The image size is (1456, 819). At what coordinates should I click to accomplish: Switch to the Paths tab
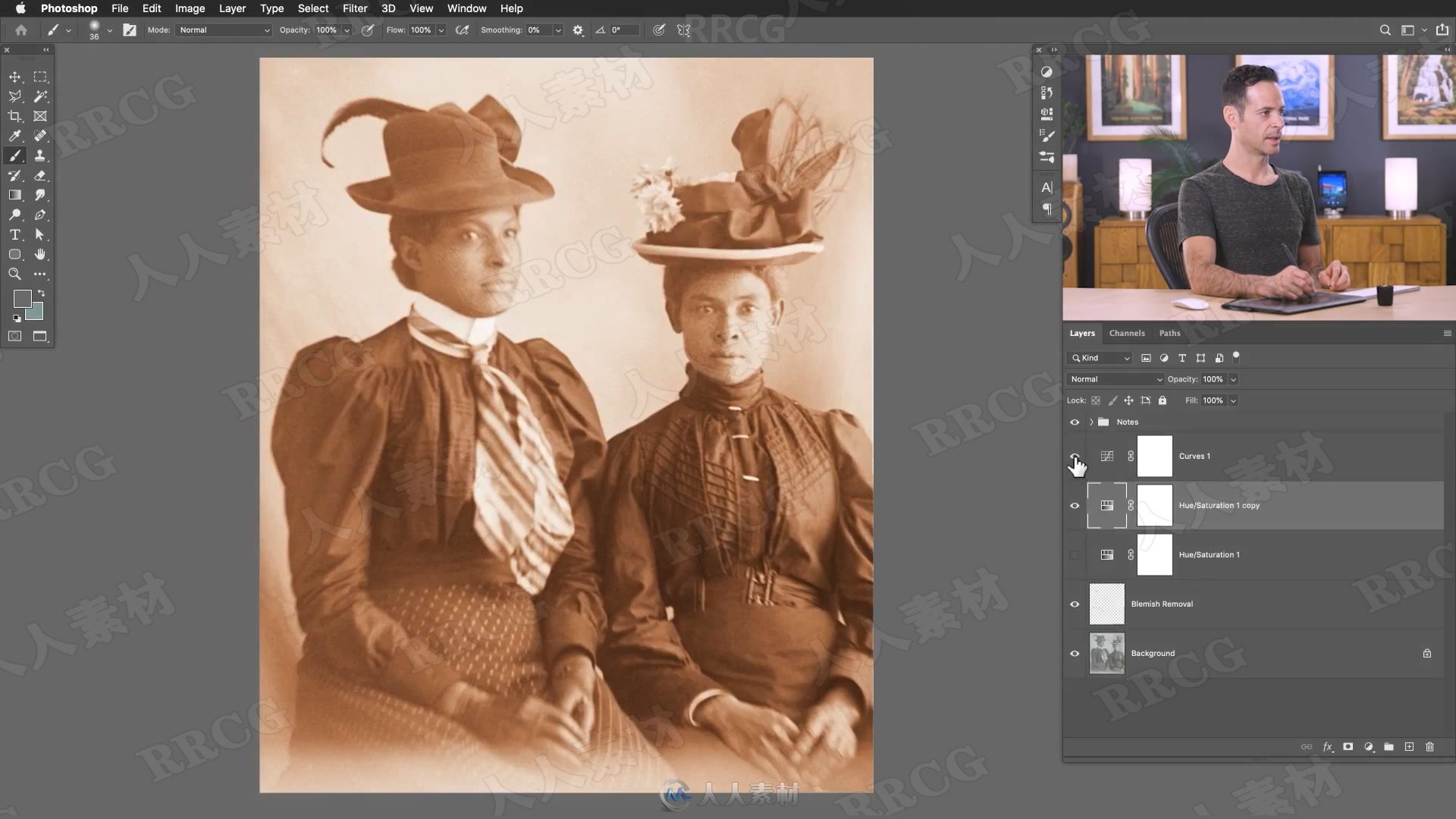click(1169, 333)
